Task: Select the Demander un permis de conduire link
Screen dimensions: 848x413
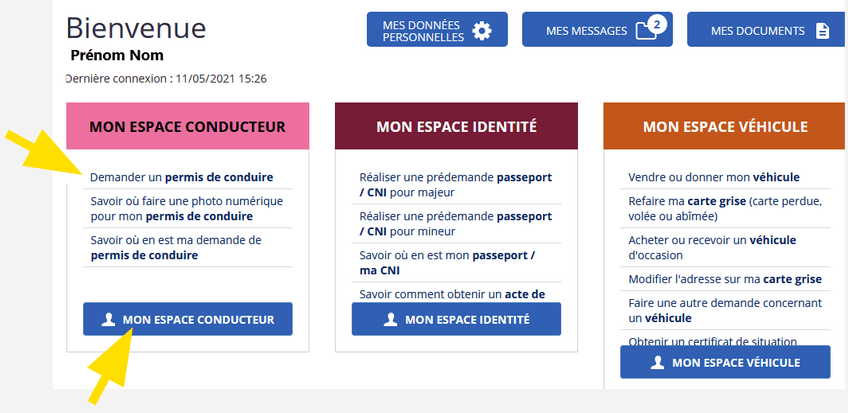Action: [x=182, y=177]
